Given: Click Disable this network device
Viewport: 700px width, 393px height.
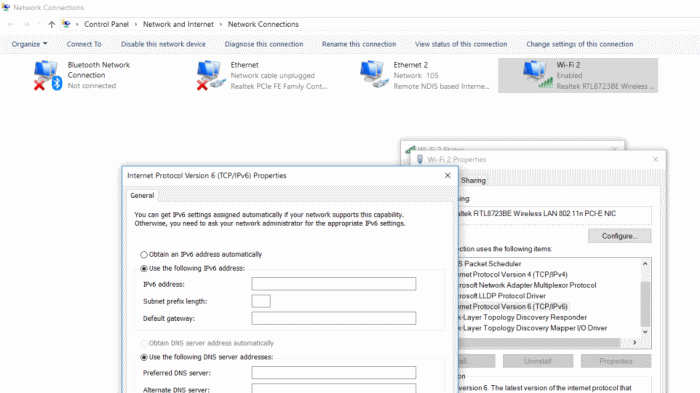Looking at the screenshot, I should click(163, 44).
